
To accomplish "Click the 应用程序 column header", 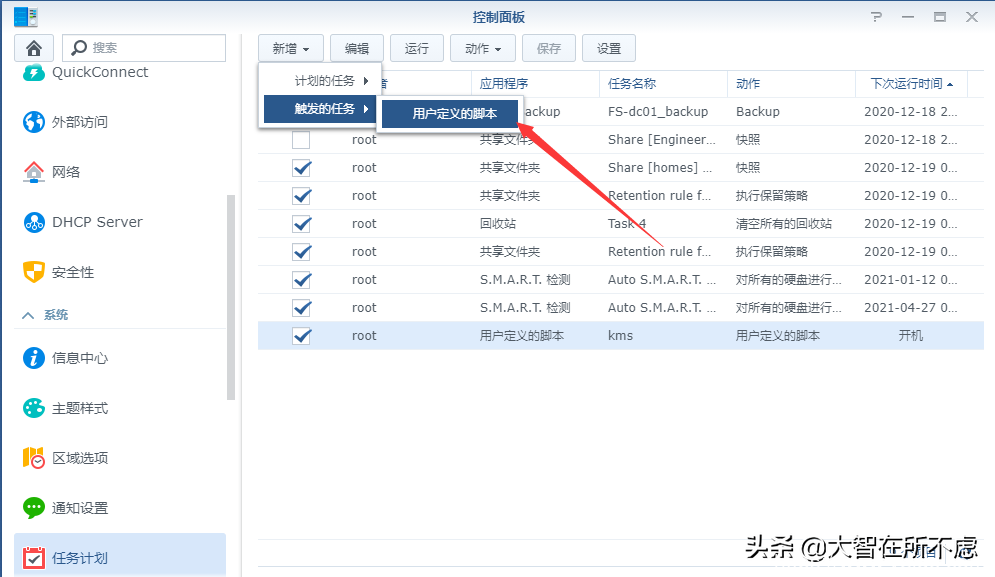I will pyautogui.click(x=535, y=84).
